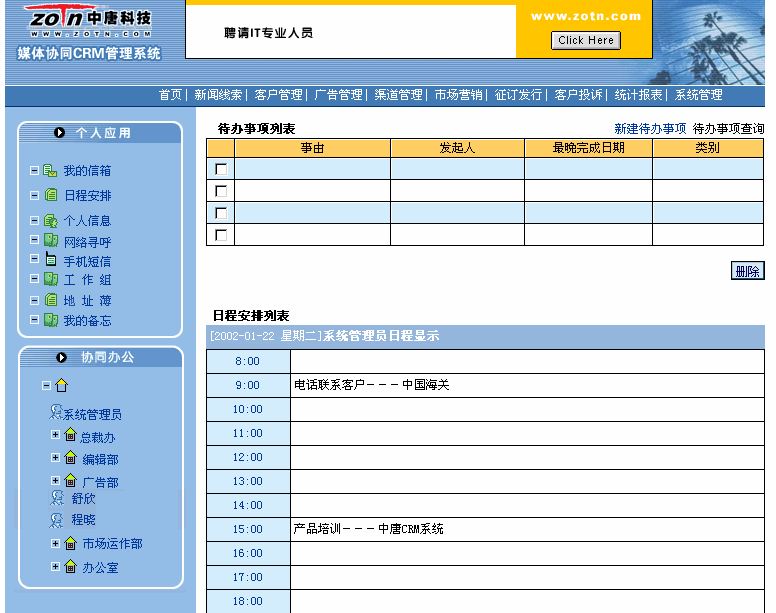The width and height of the screenshot is (776, 613).
Task: Click the 系统管理员 user icon
Action: click(x=56, y=413)
